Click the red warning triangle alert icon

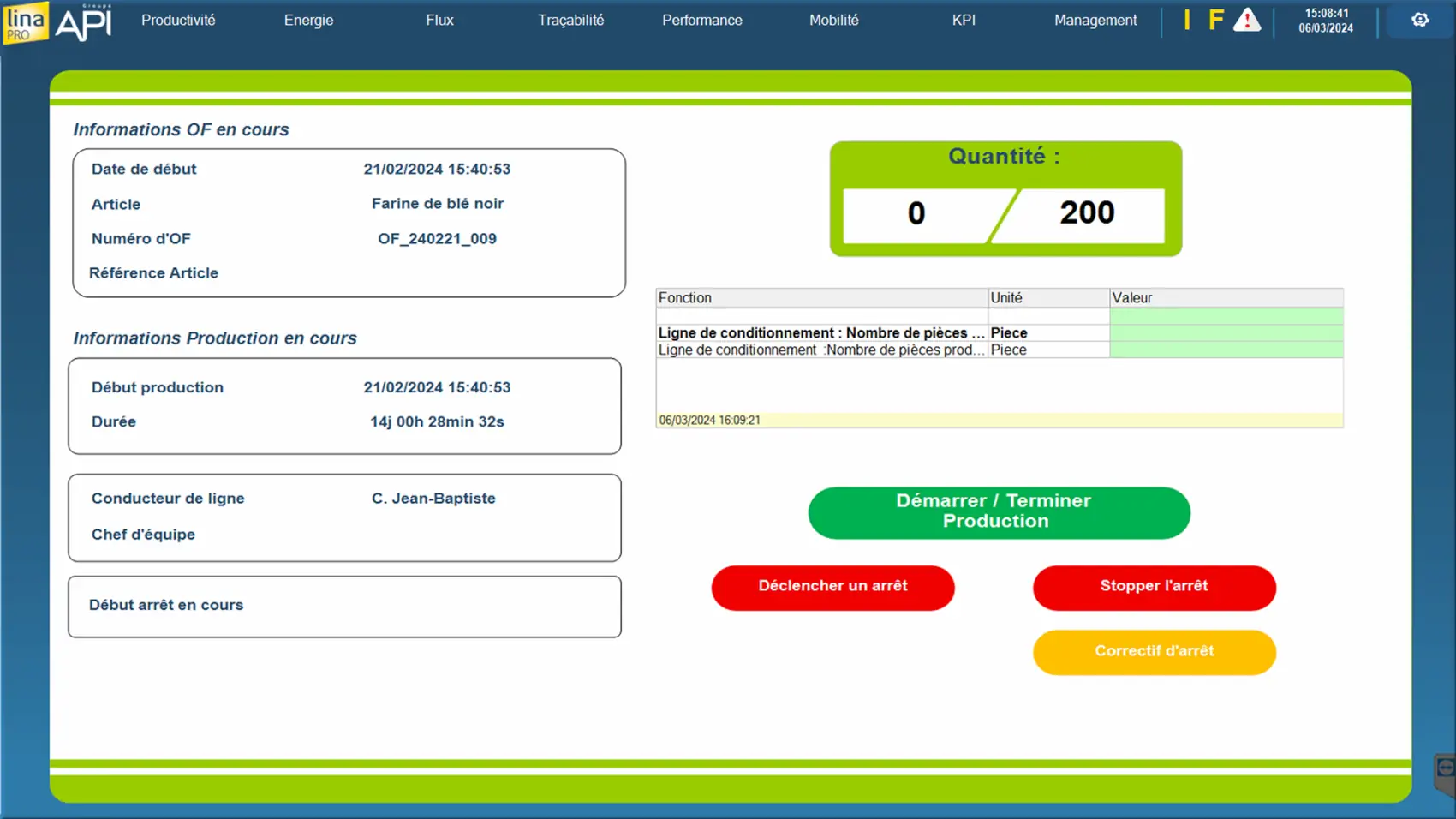(x=1247, y=20)
